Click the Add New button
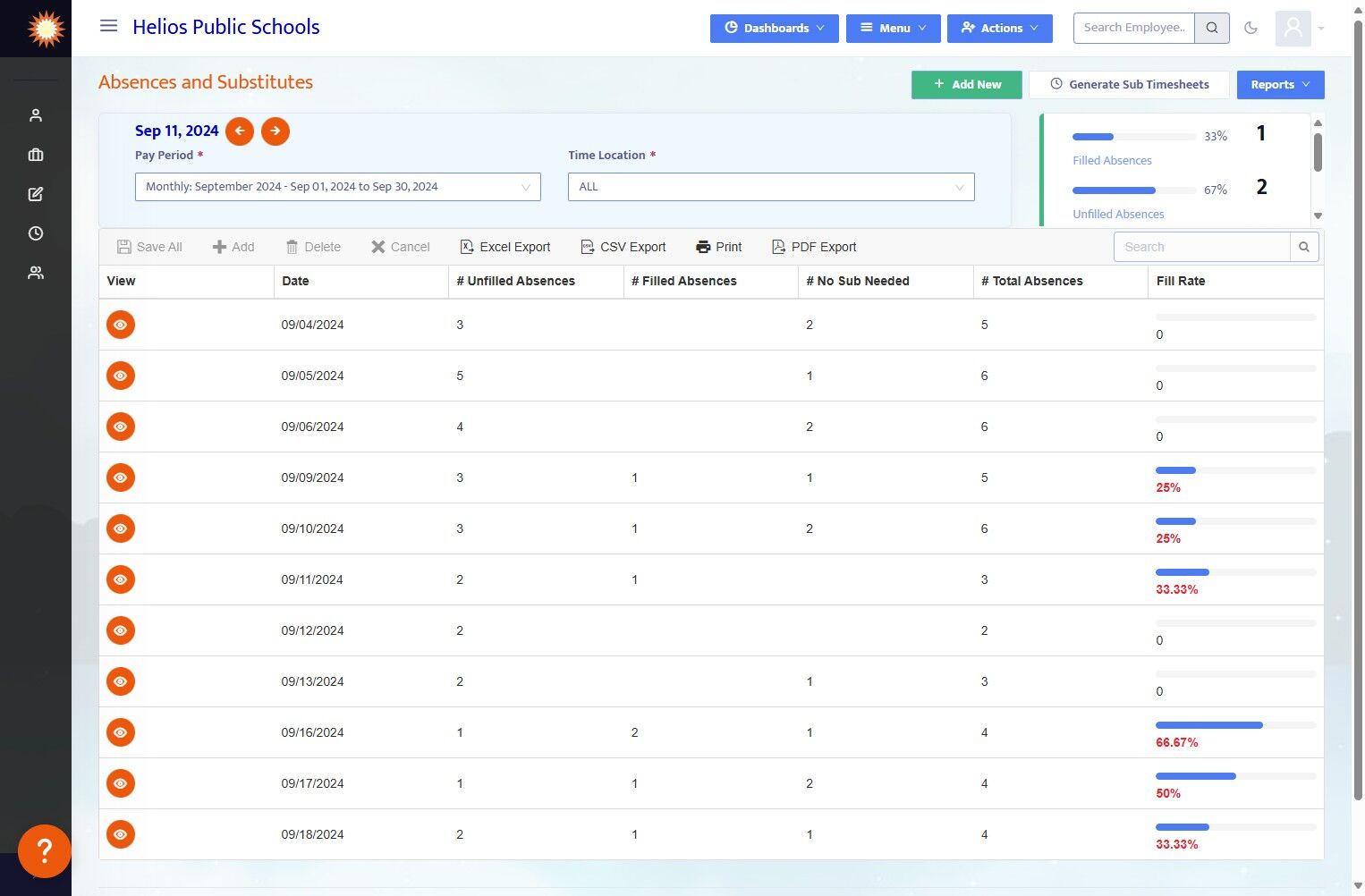 point(966,85)
